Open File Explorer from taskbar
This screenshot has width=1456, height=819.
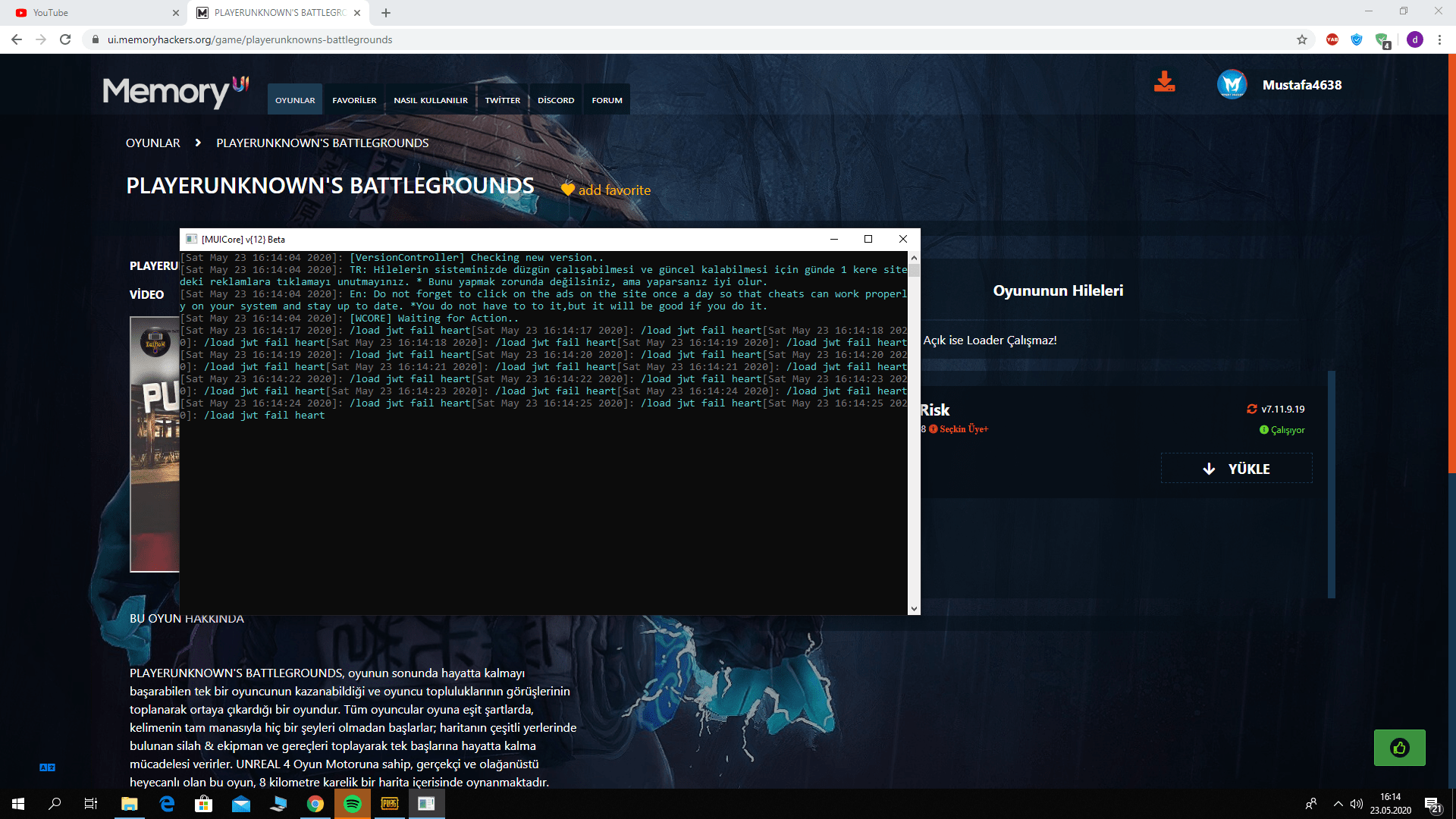click(129, 804)
